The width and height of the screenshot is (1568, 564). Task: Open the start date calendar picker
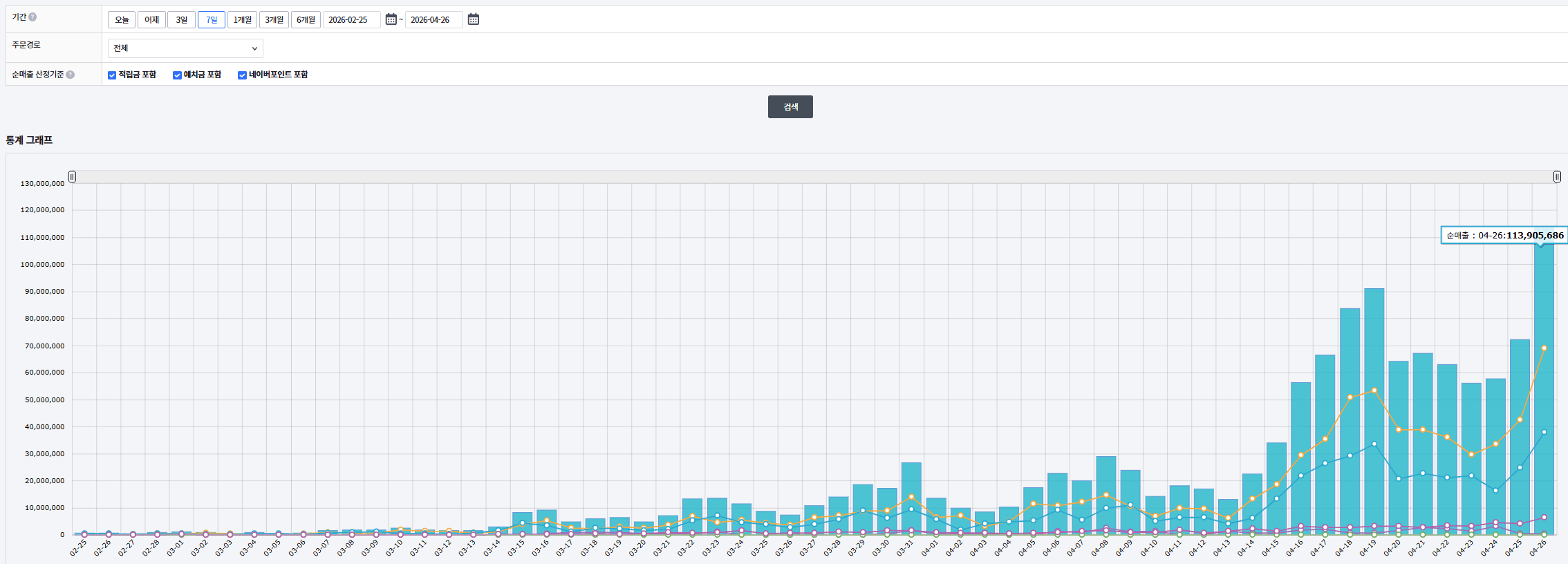point(391,19)
